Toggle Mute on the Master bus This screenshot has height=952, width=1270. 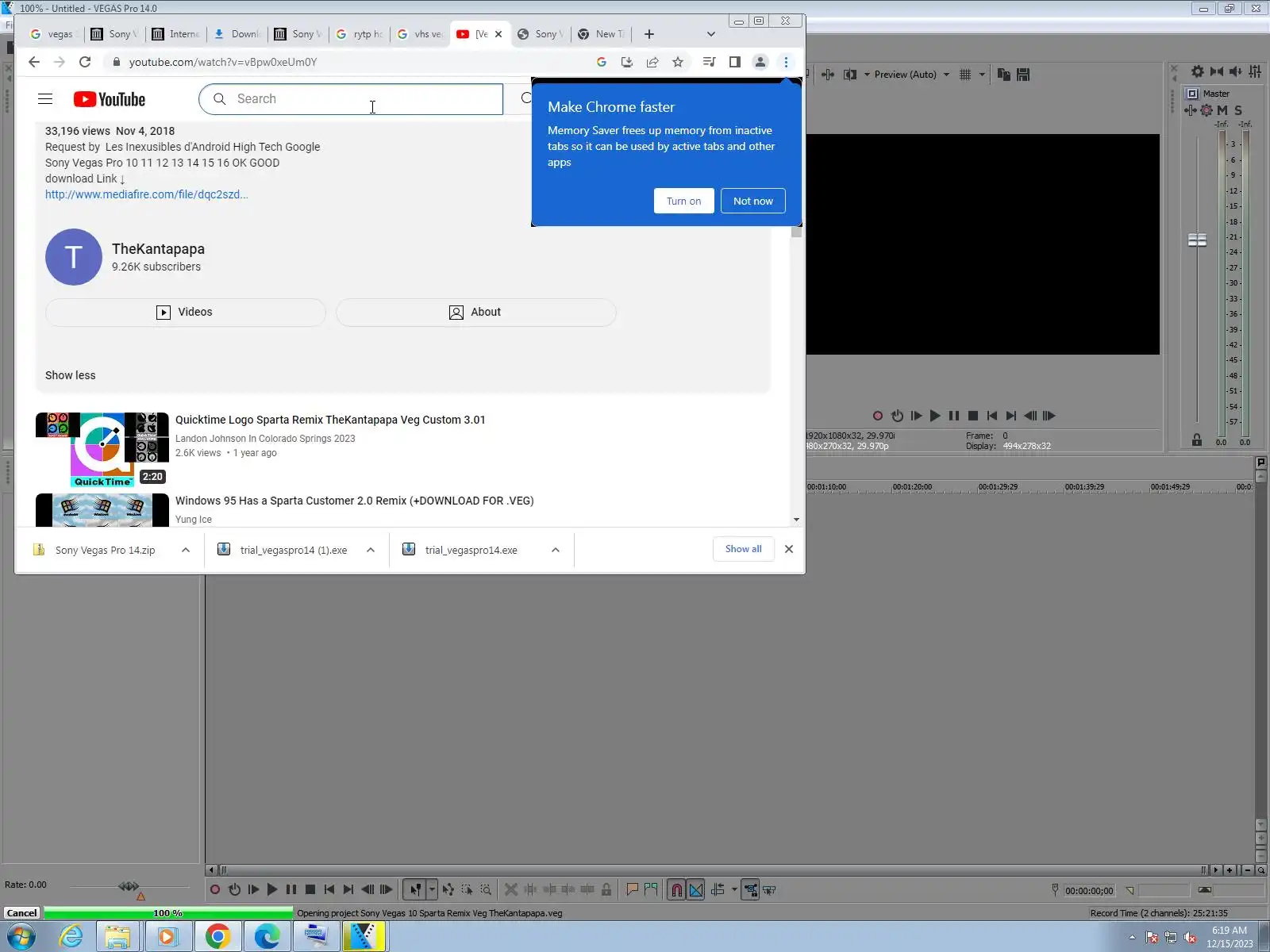click(1222, 110)
